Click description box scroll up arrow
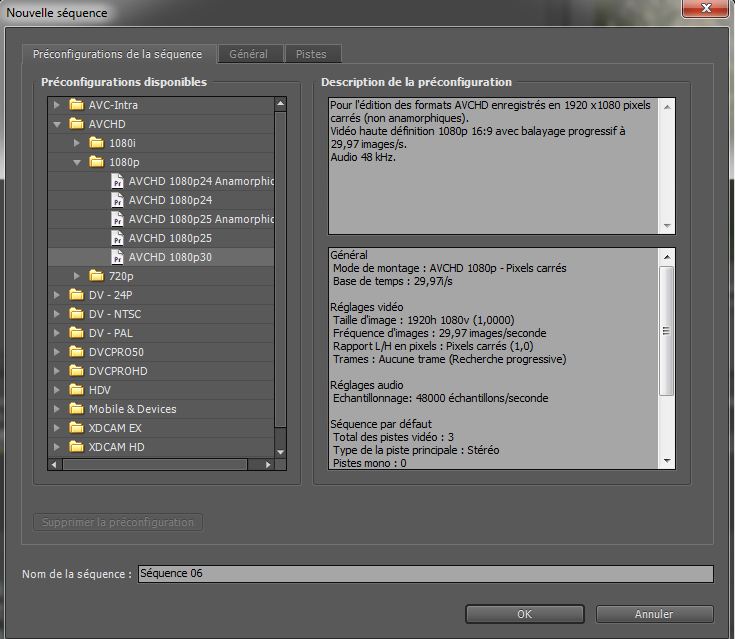The width and height of the screenshot is (735, 639). (x=668, y=107)
